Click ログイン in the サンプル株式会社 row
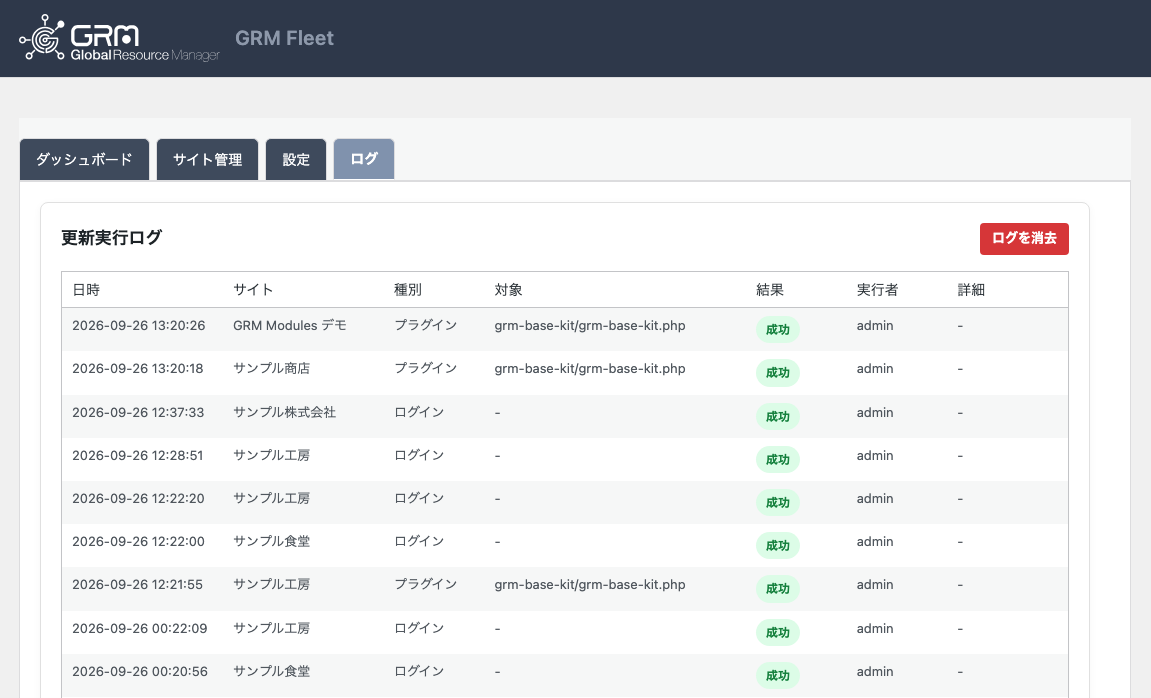This screenshot has width=1151, height=698. click(x=419, y=412)
